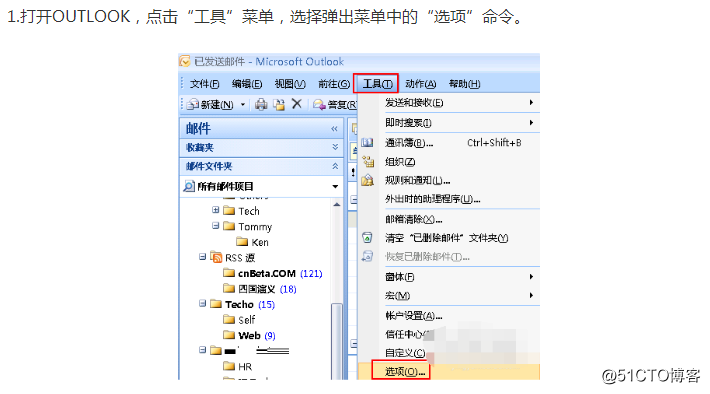Choose 清空"已删除邮件"文件夹(Y) entry

tap(446, 238)
